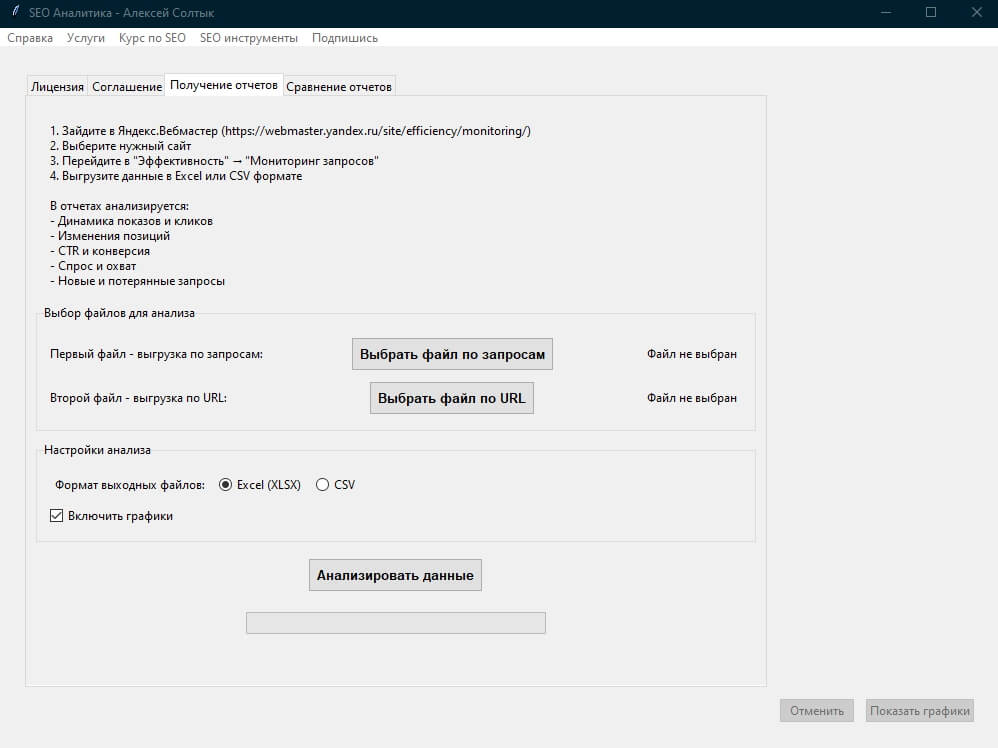Image resolution: width=998 pixels, height=748 pixels.
Task: Click the Отменить button
Action: [817, 710]
